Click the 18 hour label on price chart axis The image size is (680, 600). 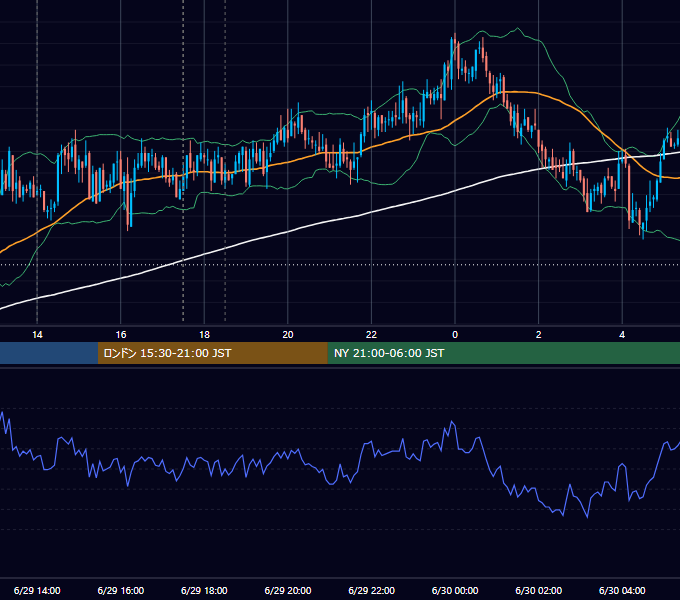tap(204, 335)
